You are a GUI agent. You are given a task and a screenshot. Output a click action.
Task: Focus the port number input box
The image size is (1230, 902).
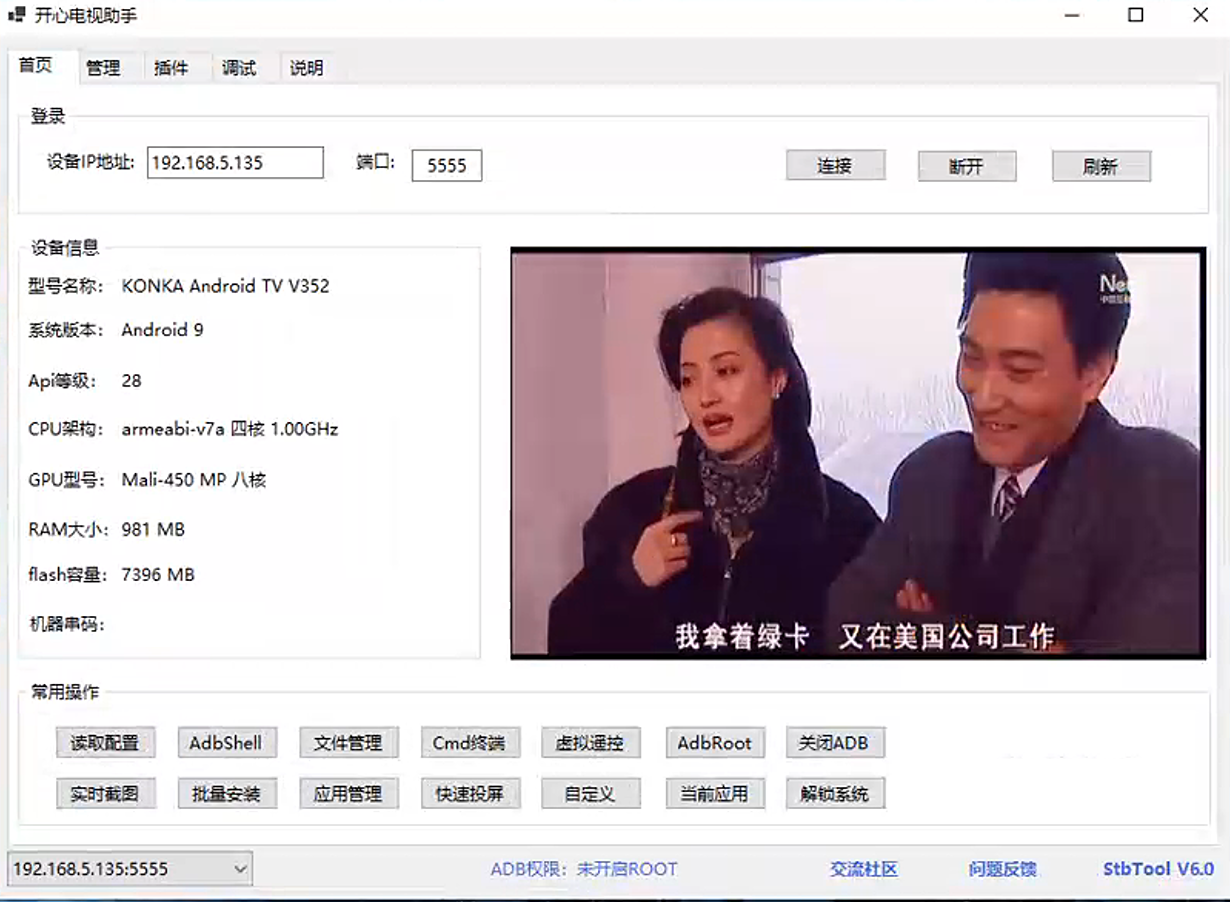(446, 166)
